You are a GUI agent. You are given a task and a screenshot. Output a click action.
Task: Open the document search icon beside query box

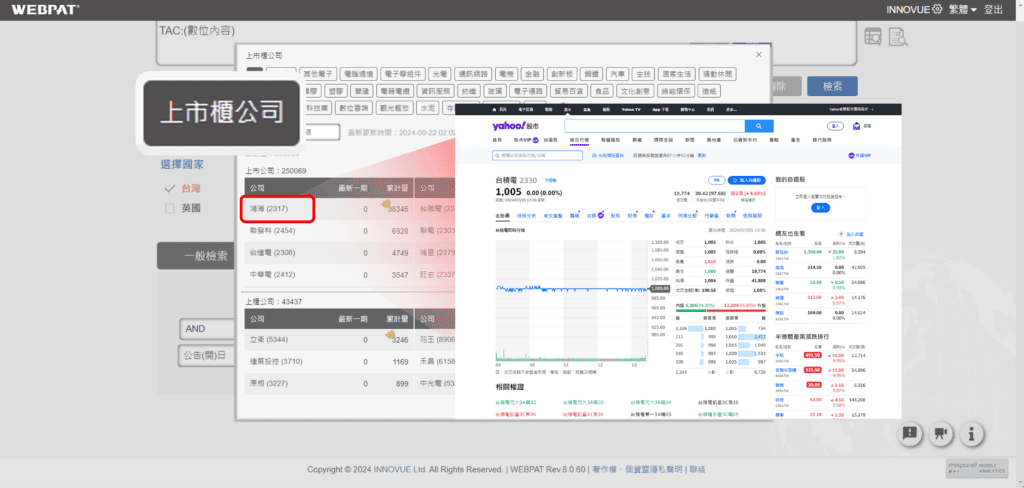(x=897, y=37)
